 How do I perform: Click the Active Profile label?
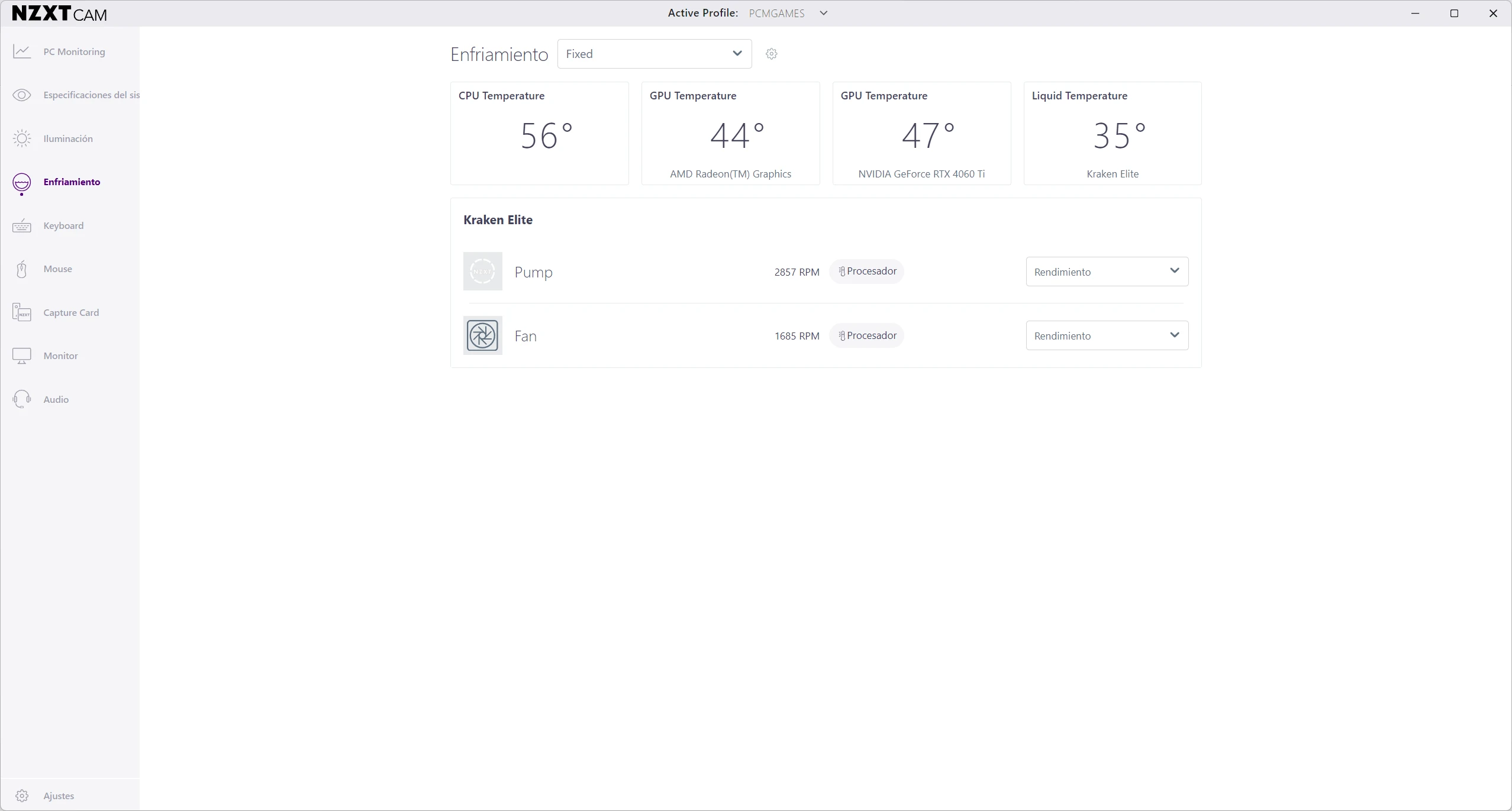click(702, 13)
